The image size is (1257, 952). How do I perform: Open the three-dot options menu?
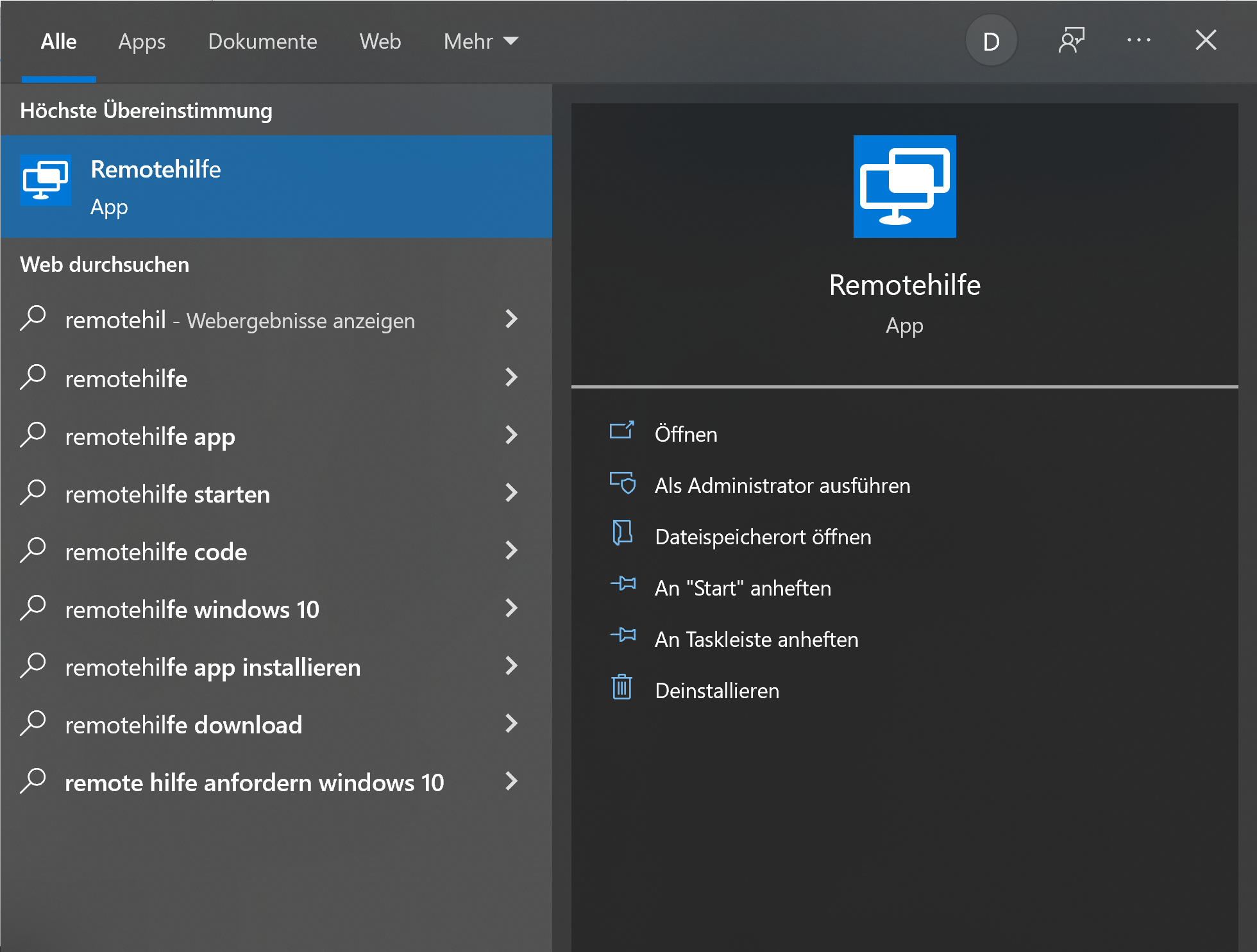(1138, 41)
